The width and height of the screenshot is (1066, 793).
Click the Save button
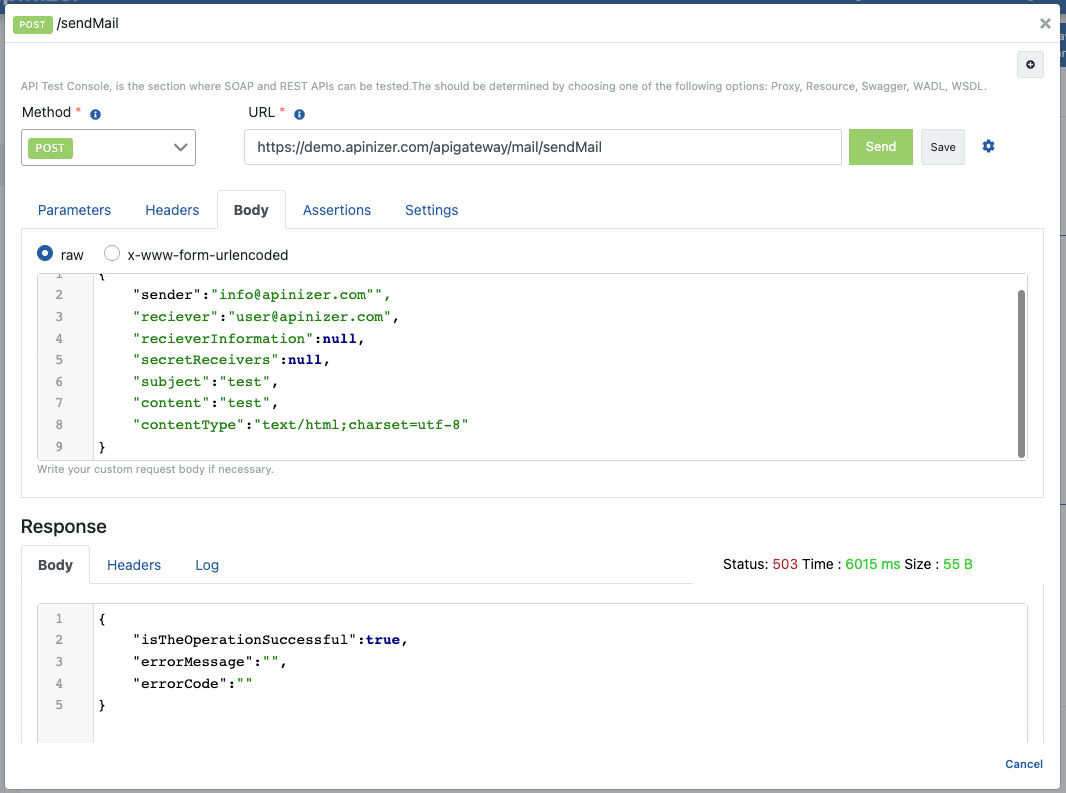pos(942,147)
